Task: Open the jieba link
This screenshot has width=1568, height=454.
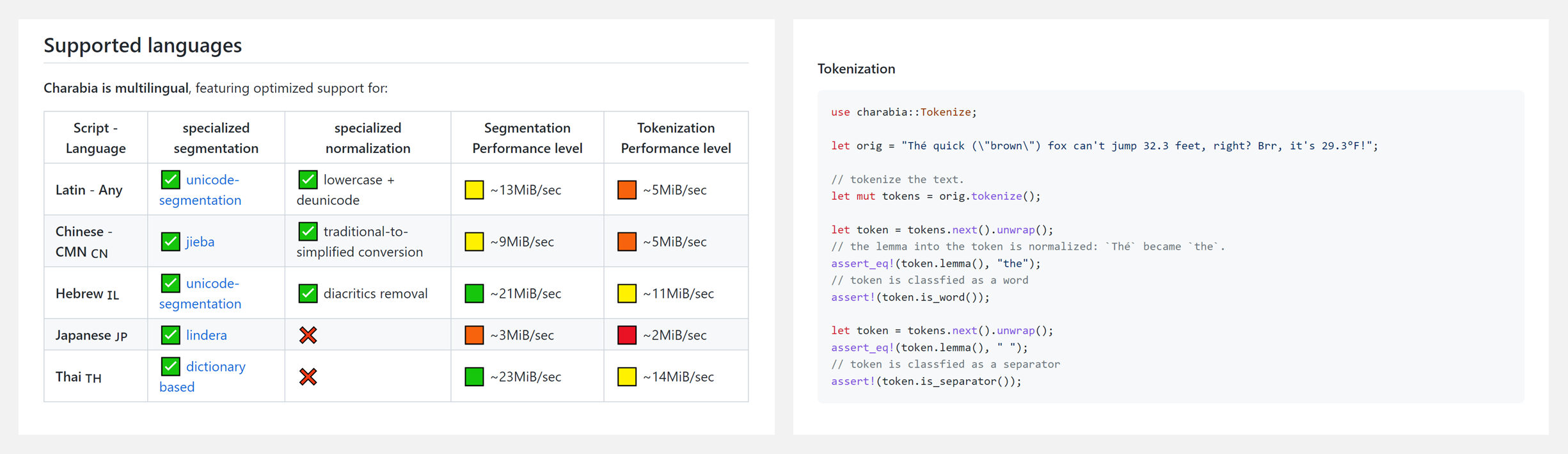Action: [200, 241]
